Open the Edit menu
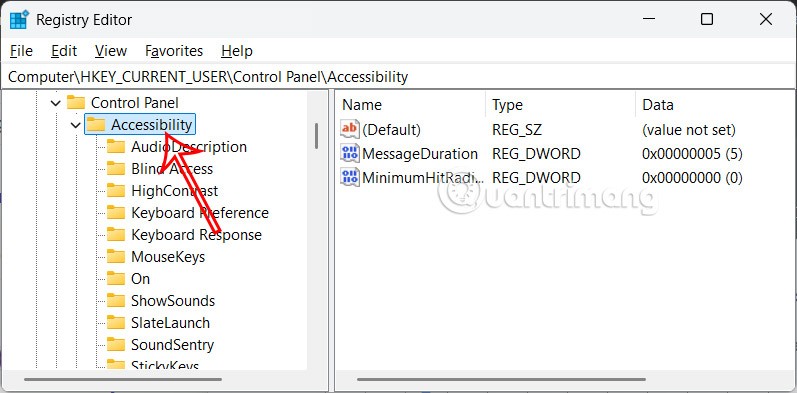The height and width of the screenshot is (393, 797). pyautogui.click(x=64, y=51)
